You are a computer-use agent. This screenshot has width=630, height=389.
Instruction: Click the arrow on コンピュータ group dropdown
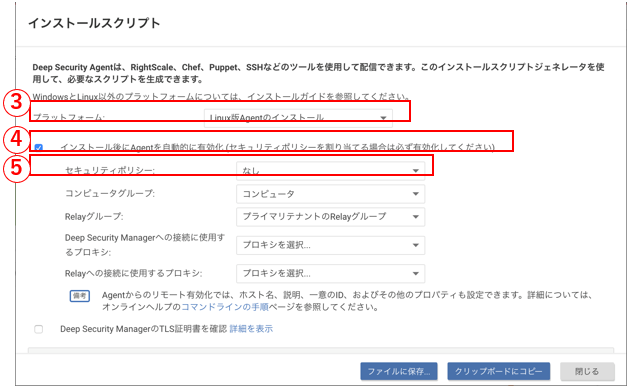[415, 194]
